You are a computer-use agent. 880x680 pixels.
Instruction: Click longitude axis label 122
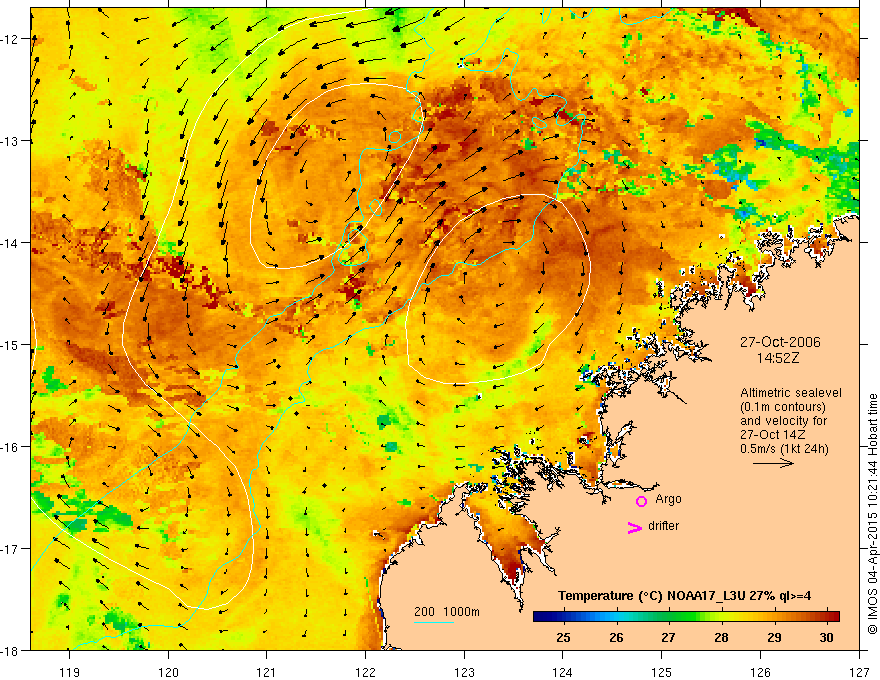(x=365, y=672)
